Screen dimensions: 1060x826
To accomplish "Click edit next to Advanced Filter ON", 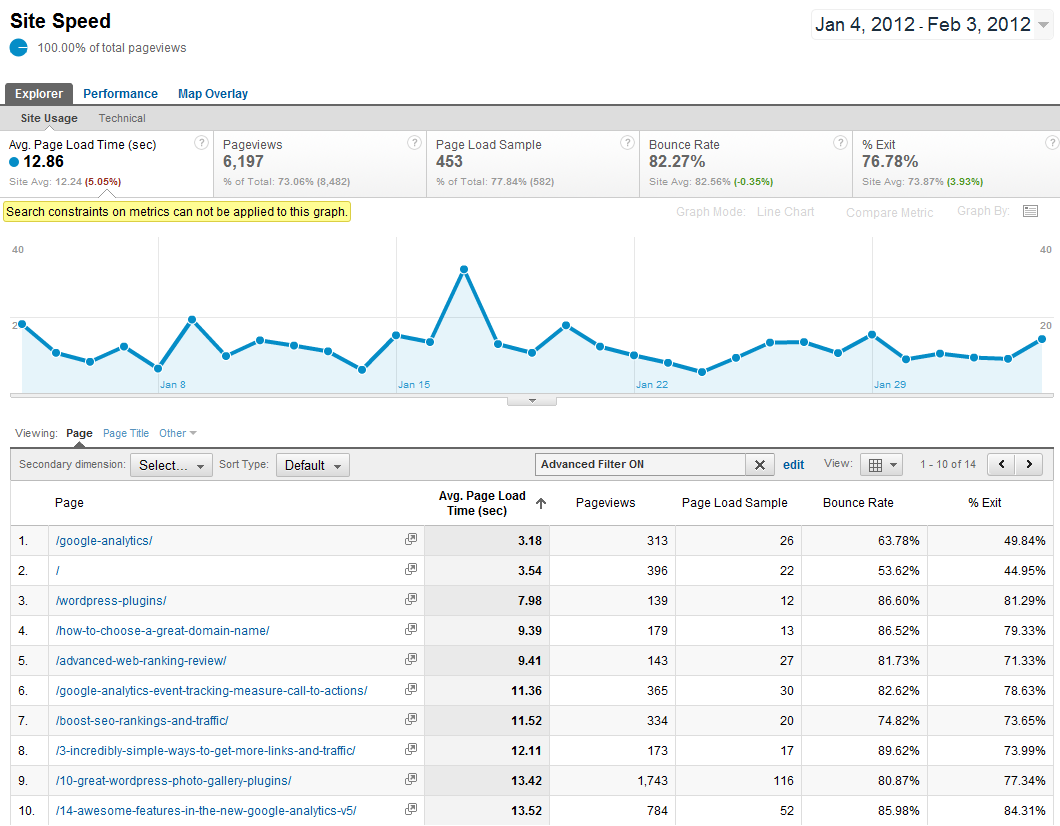I will point(793,464).
